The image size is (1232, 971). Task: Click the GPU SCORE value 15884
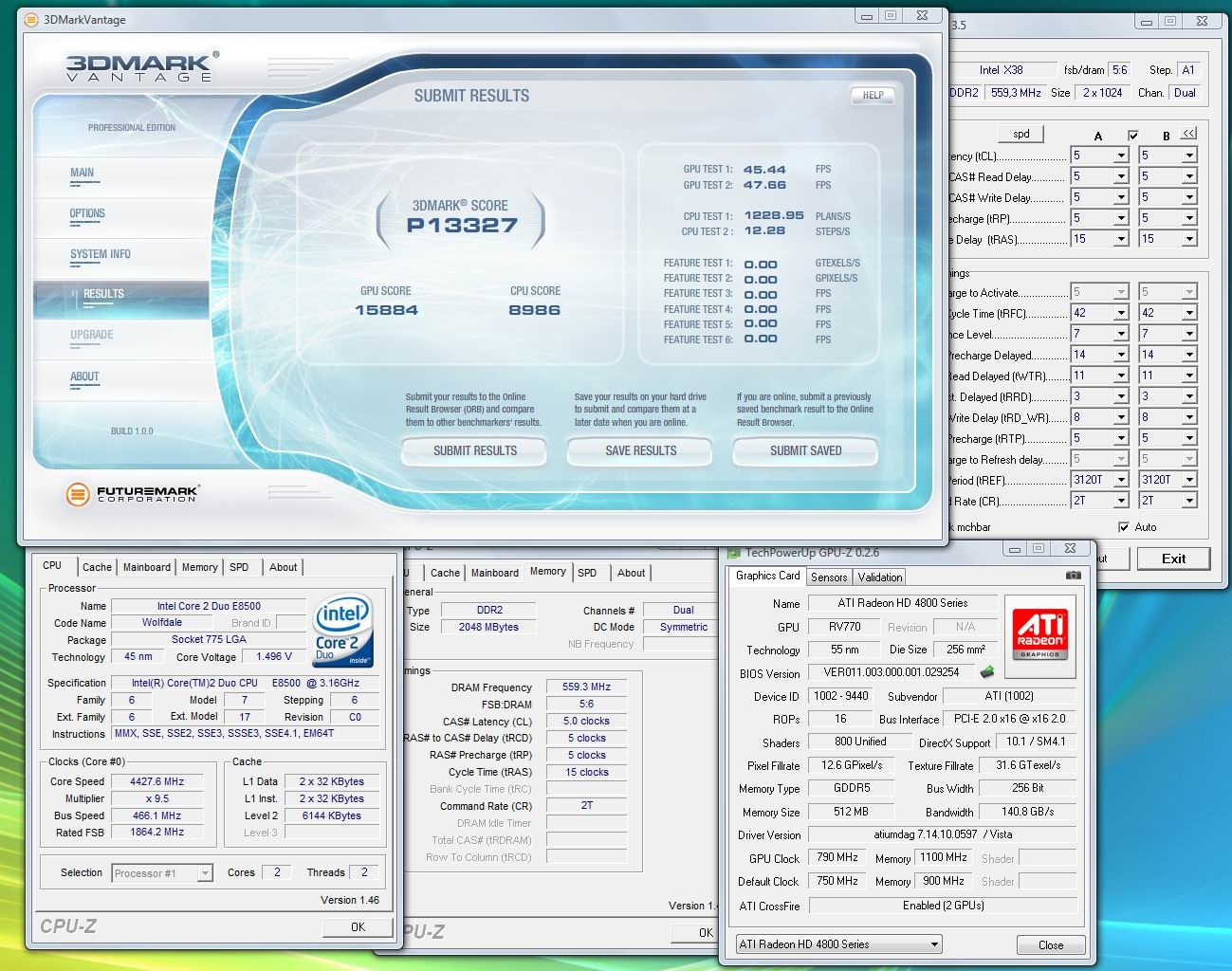point(386,310)
